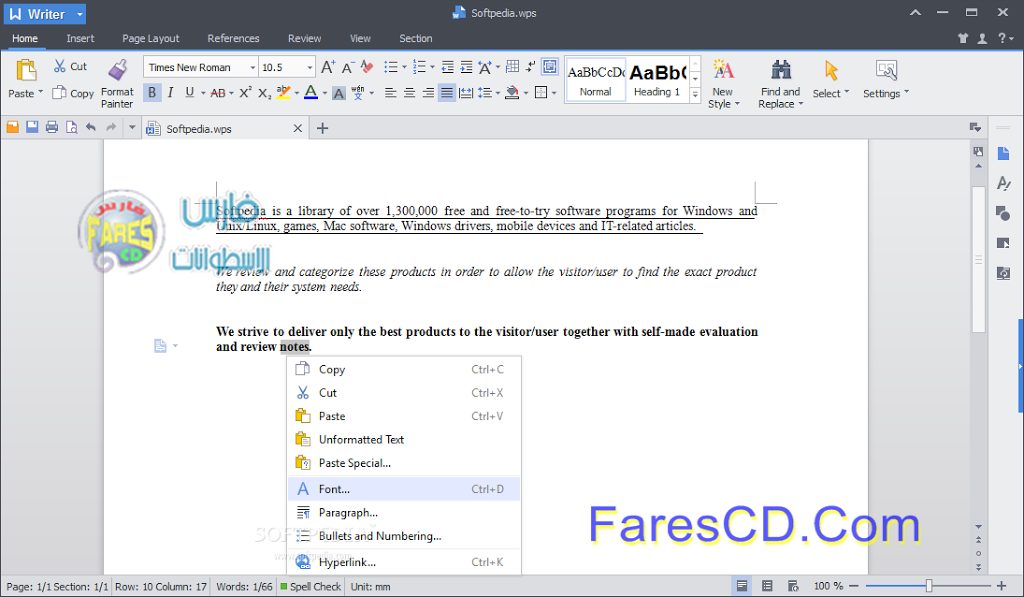Click the New Style button
This screenshot has width=1024, height=597.
(x=724, y=84)
